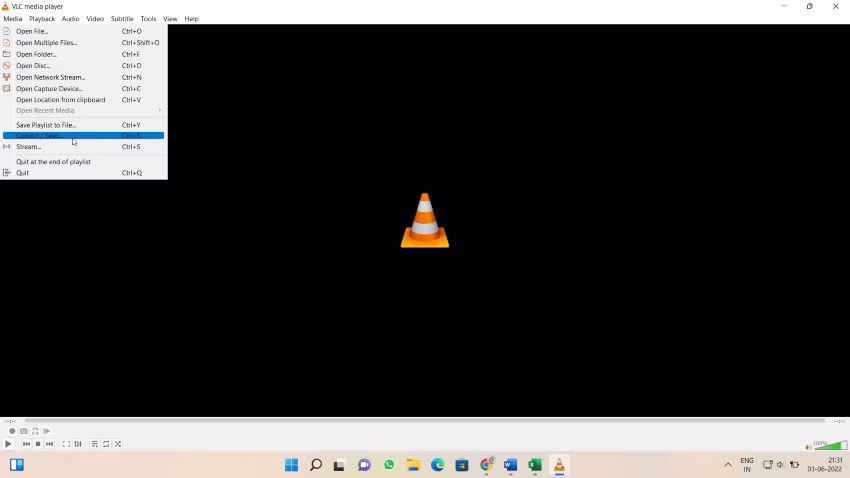Choose Save Playlist to File...
Image resolution: width=850 pixels, height=478 pixels.
83,125
